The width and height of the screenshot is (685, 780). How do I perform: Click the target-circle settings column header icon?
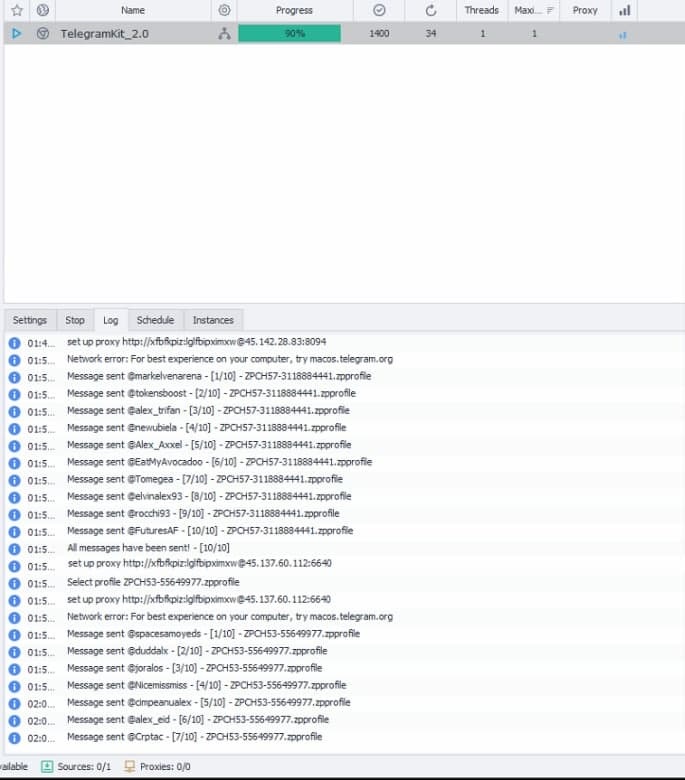tap(224, 10)
